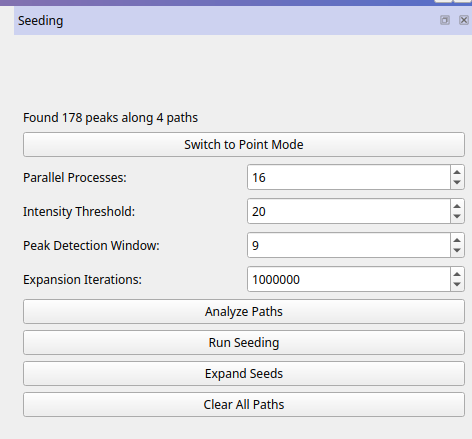Decrease Parallel Processes with down arrow
Image resolution: width=472 pixels, height=439 pixels.
(x=457, y=183)
